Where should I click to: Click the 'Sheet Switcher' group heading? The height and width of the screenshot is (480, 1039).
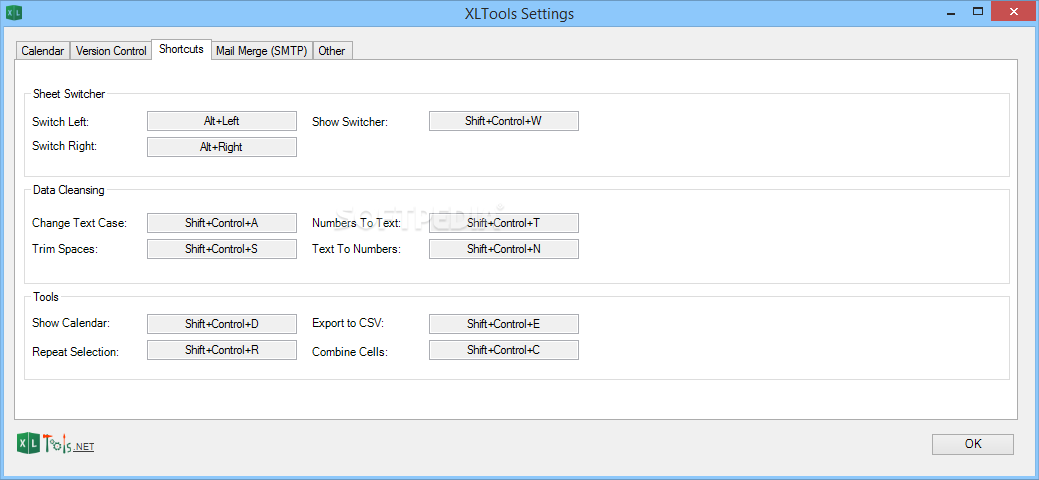(69, 94)
